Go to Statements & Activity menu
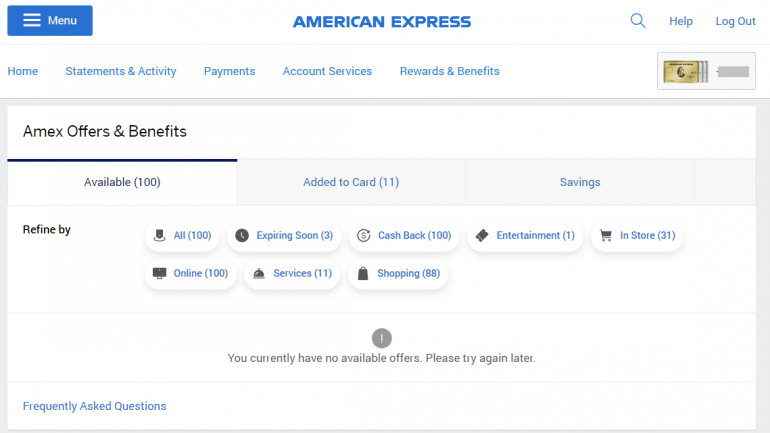 point(121,71)
